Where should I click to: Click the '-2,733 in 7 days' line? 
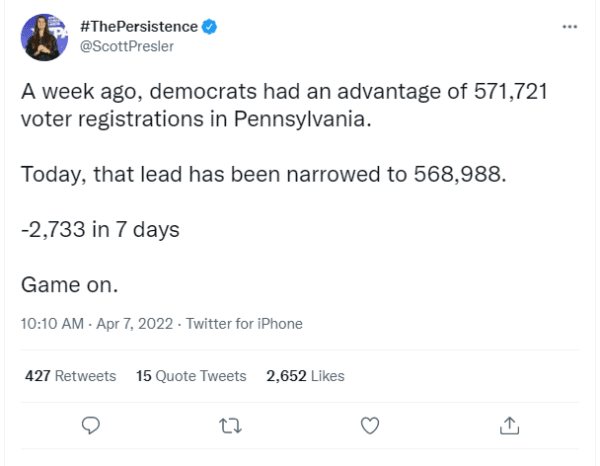point(100,229)
